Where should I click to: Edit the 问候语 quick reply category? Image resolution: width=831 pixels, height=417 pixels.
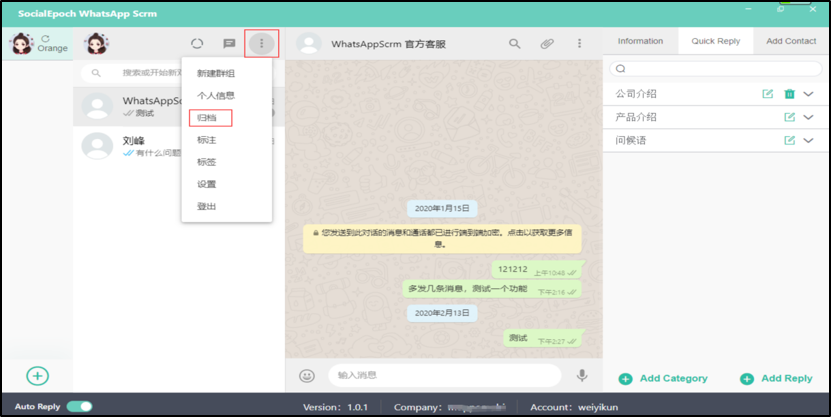pos(789,140)
